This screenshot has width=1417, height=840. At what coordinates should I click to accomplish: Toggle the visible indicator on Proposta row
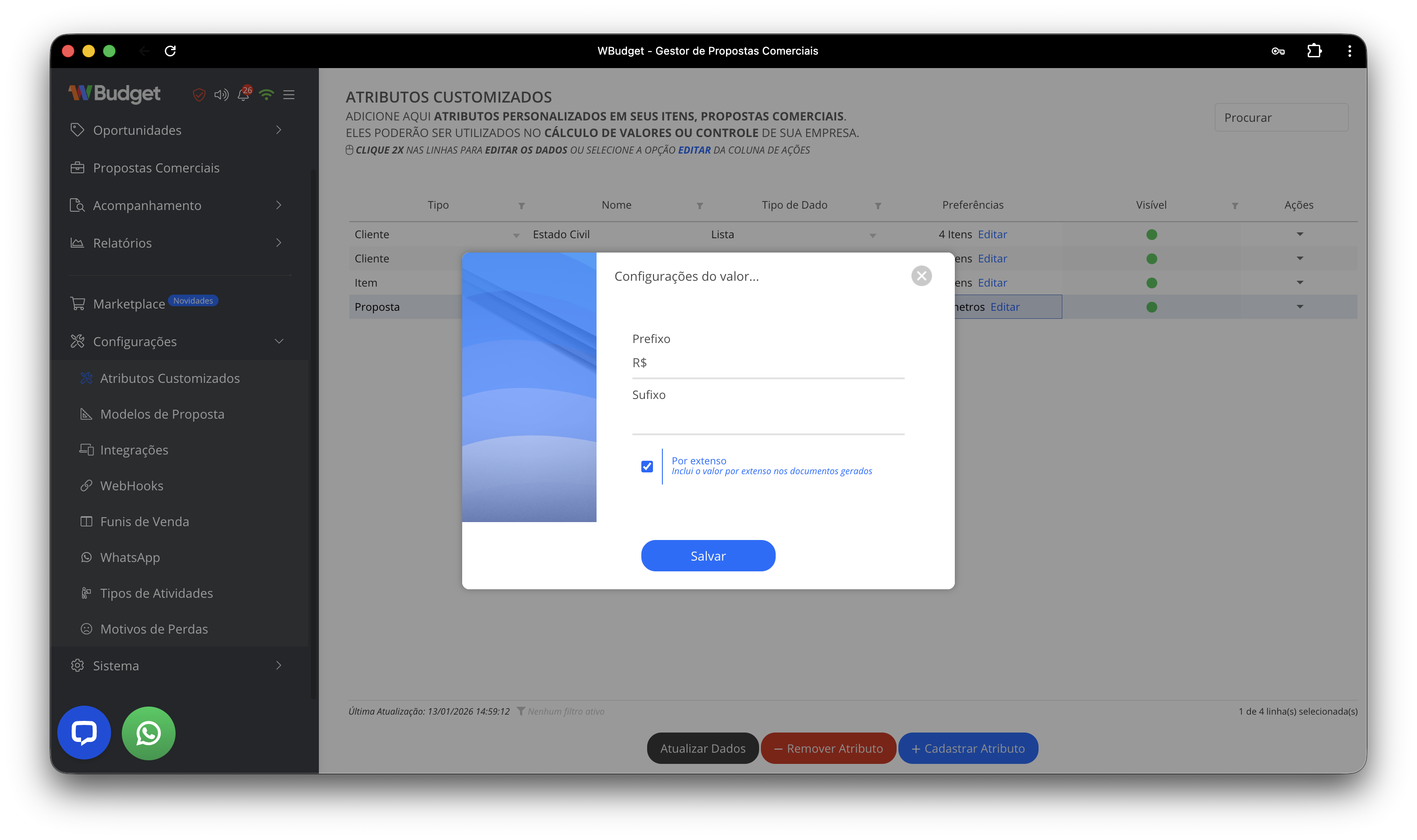coord(1151,307)
